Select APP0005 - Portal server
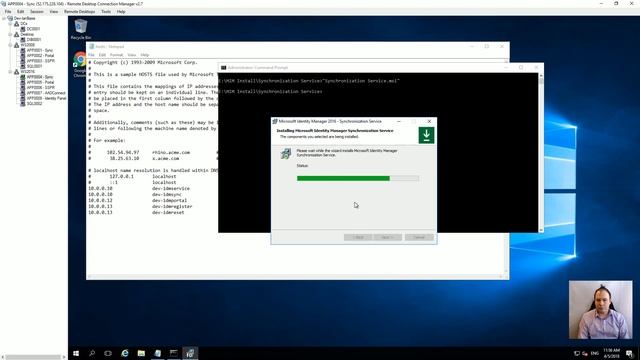This screenshot has width=640, height=360. pos(40,82)
